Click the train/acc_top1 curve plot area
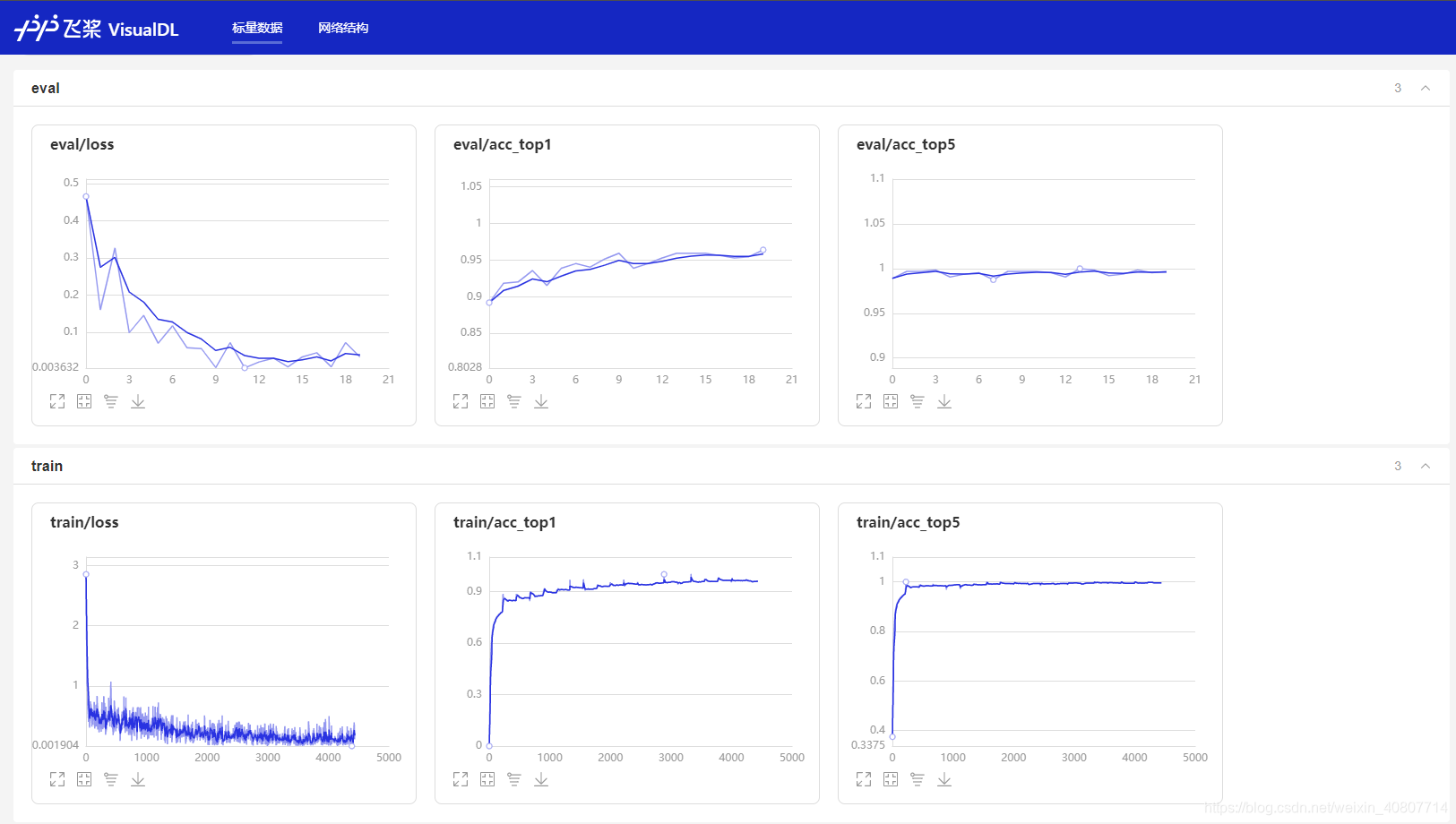Viewport: 1456px width, 824px height. [641, 653]
